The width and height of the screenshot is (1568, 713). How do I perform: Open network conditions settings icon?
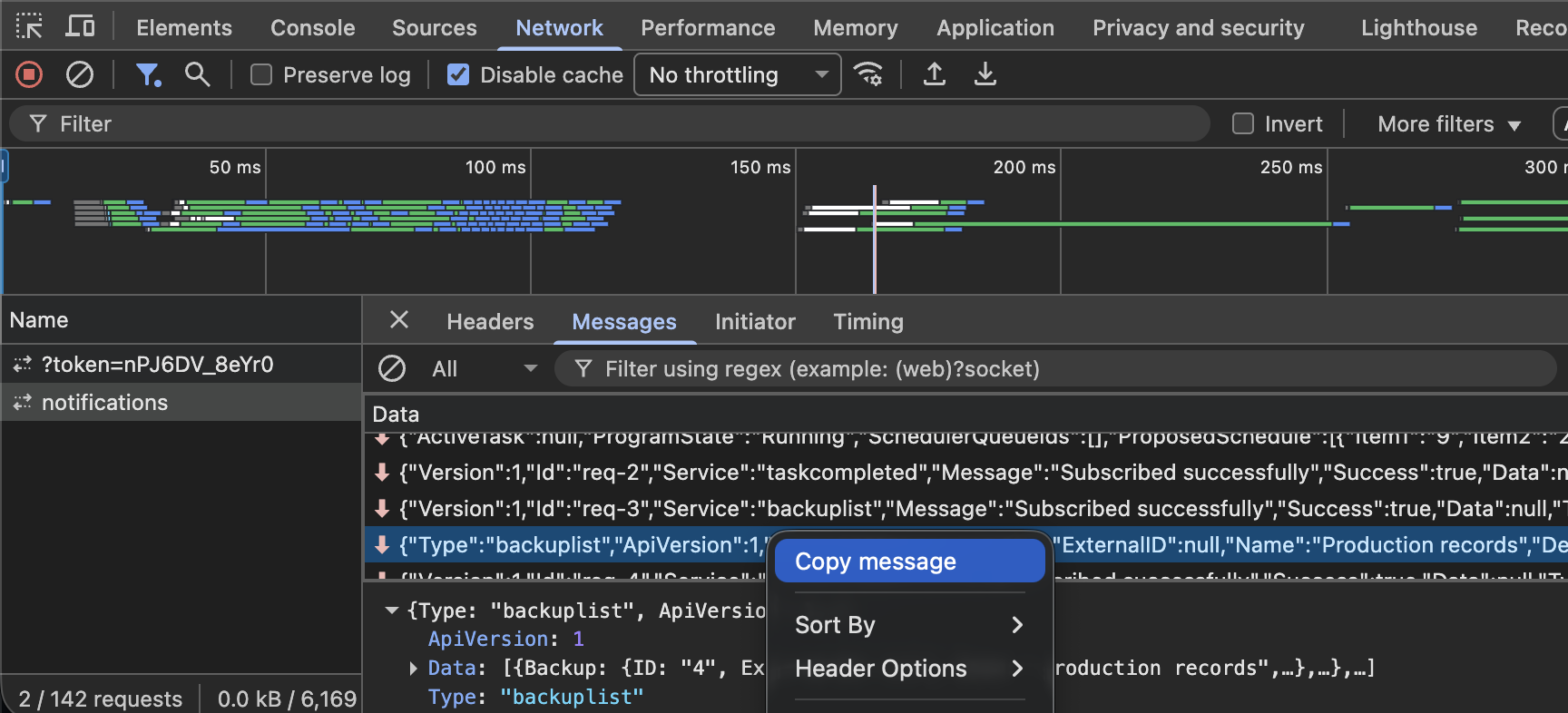click(x=868, y=74)
